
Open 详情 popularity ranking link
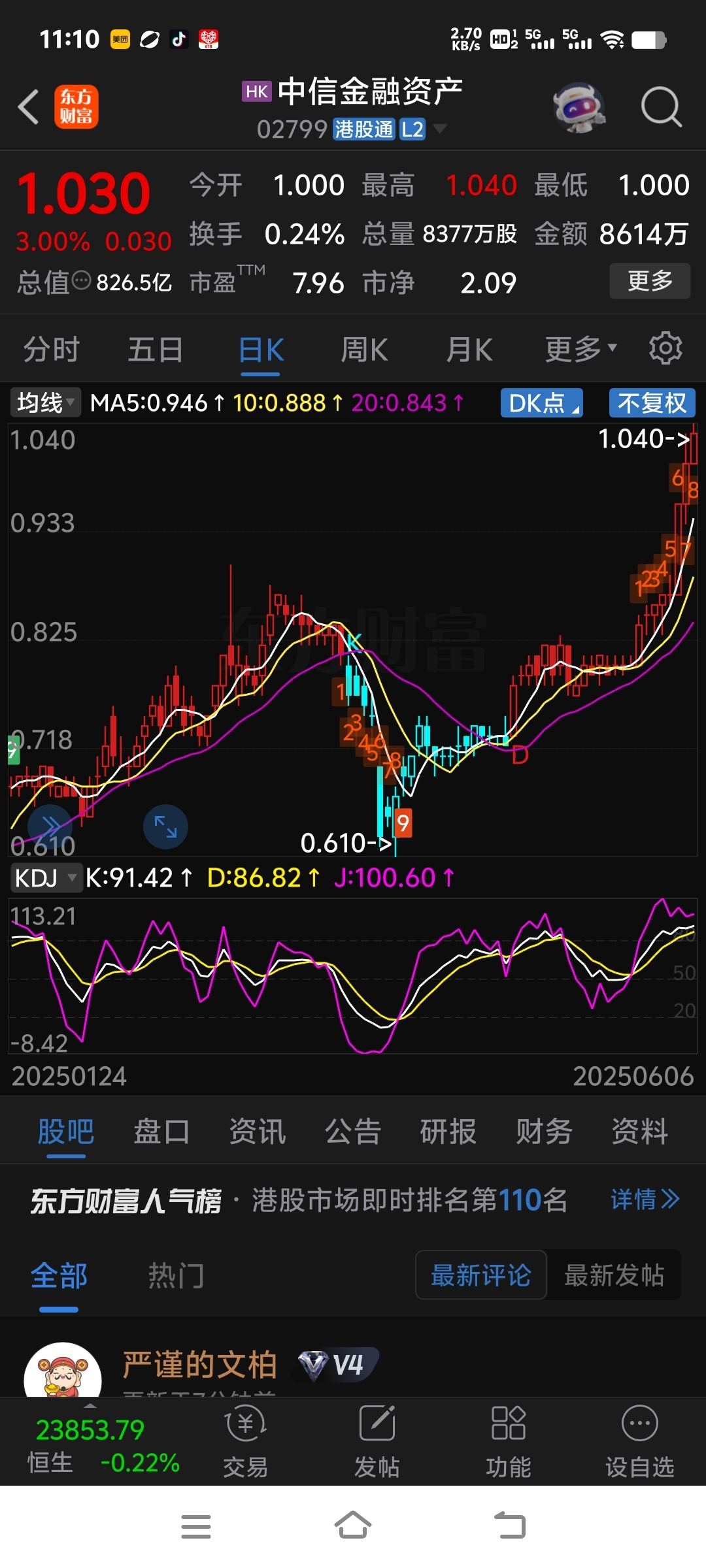(x=645, y=1200)
